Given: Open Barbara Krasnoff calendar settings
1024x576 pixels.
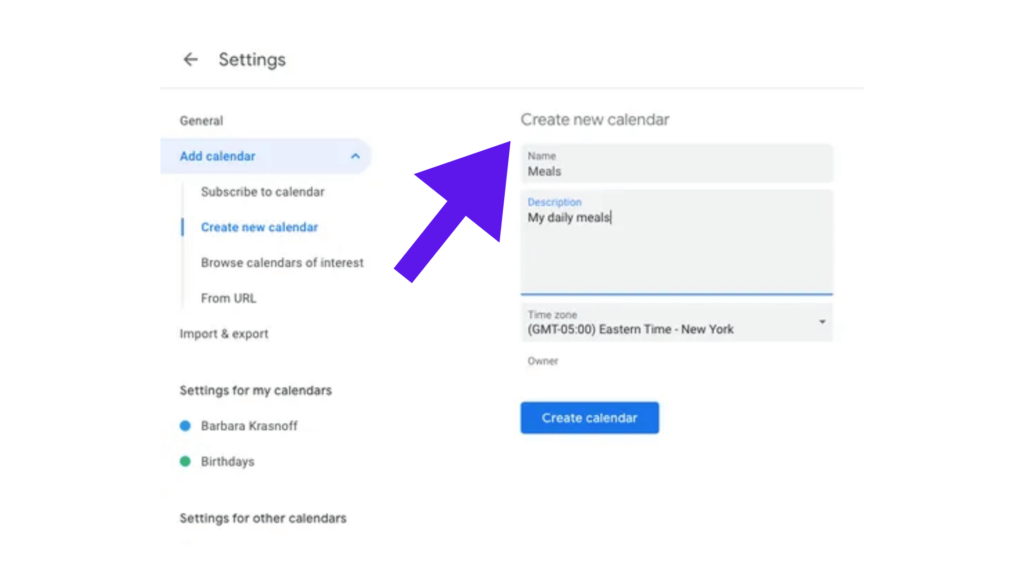Looking at the screenshot, I should 249,426.
